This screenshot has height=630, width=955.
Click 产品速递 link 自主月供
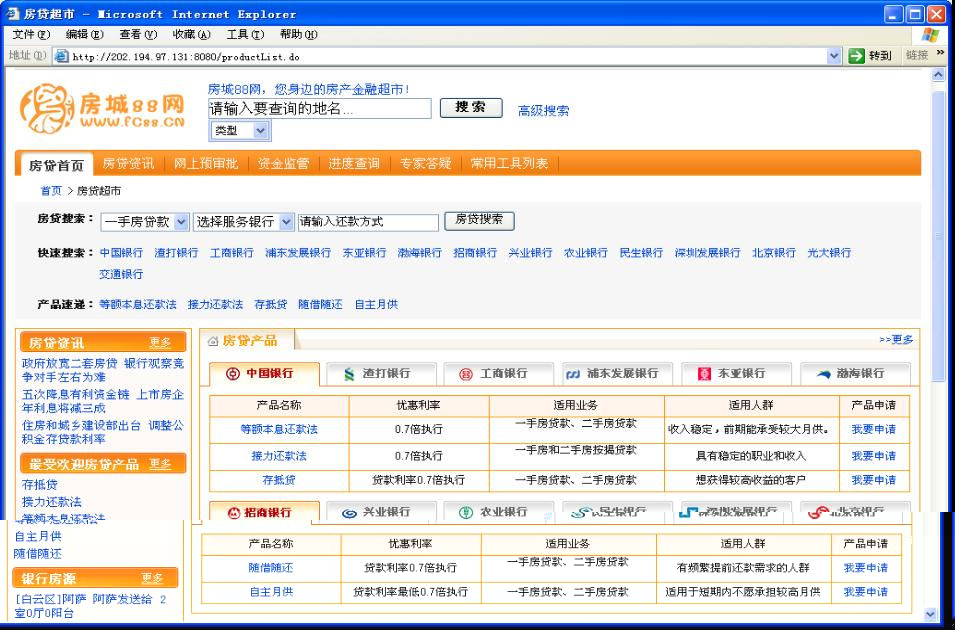click(x=376, y=304)
